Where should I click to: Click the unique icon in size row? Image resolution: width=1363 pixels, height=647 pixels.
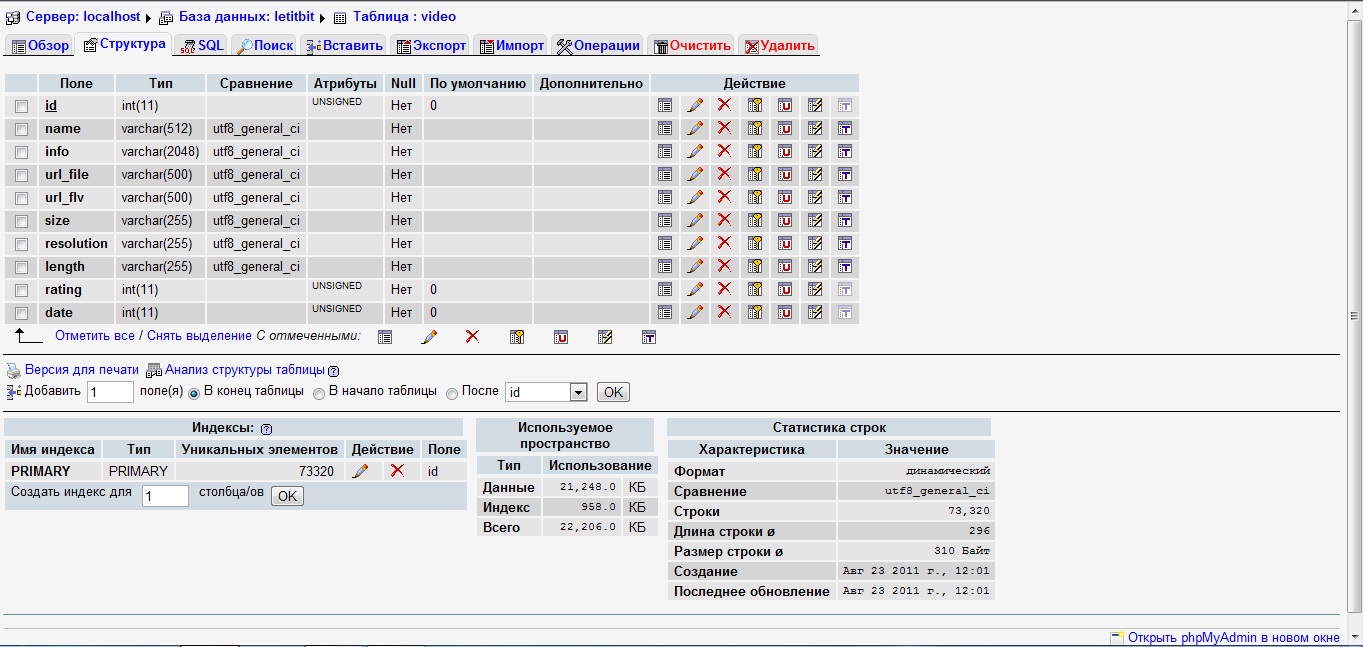[x=785, y=220]
